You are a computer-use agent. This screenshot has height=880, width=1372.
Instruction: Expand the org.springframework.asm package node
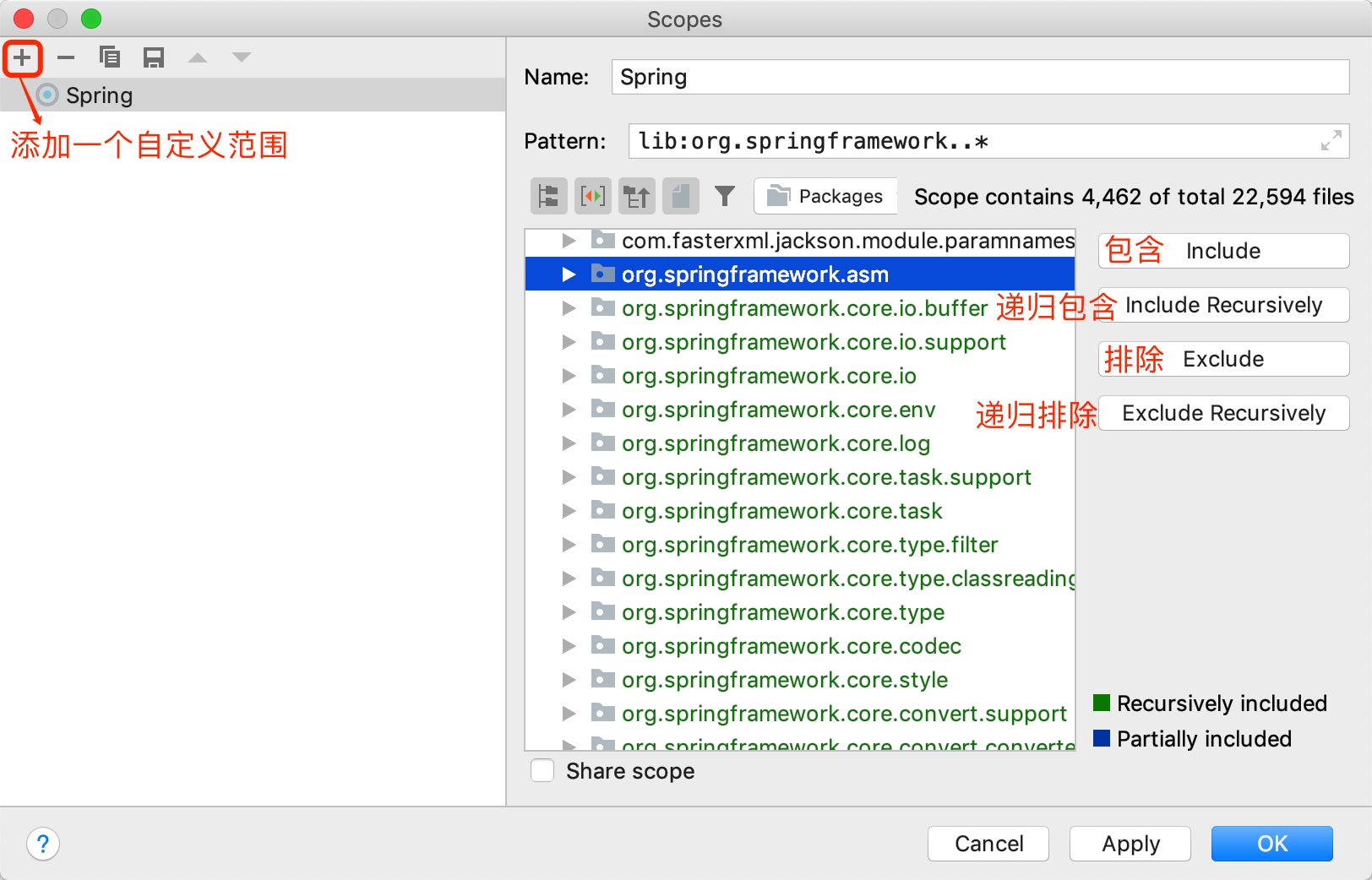569,274
